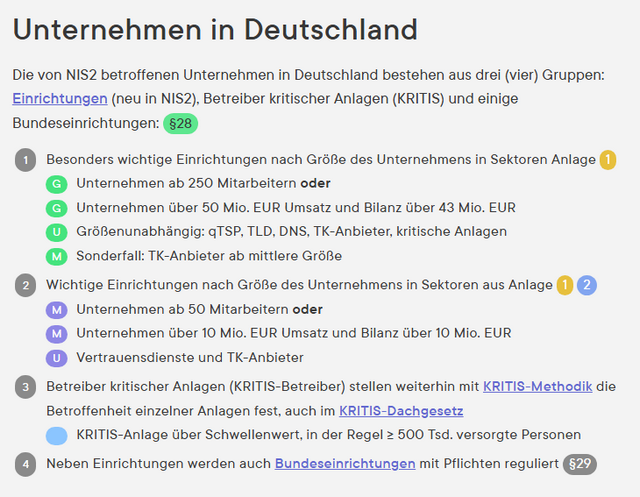The height and width of the screenshot is (497, 640).
Task: Click light blue badge beside 'KRITIS-Anlage über Schwellenwert'
Action: [57, 435]
